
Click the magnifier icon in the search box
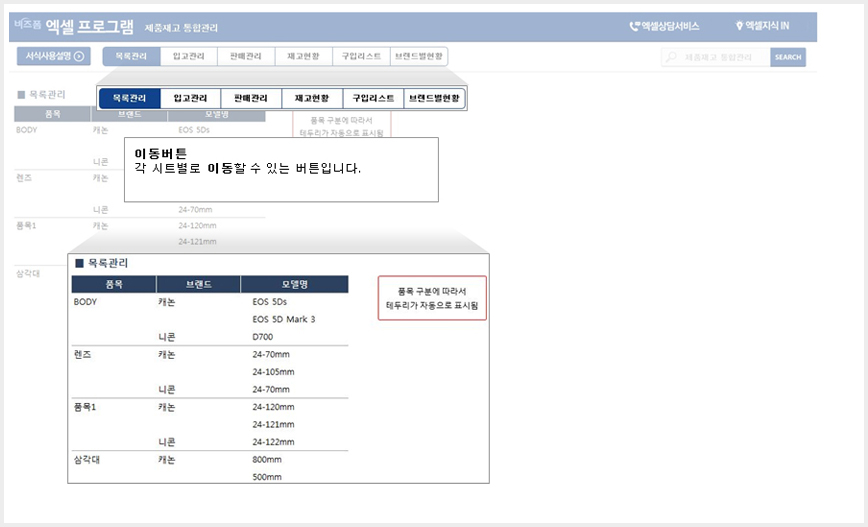click(x=671, y=57)
